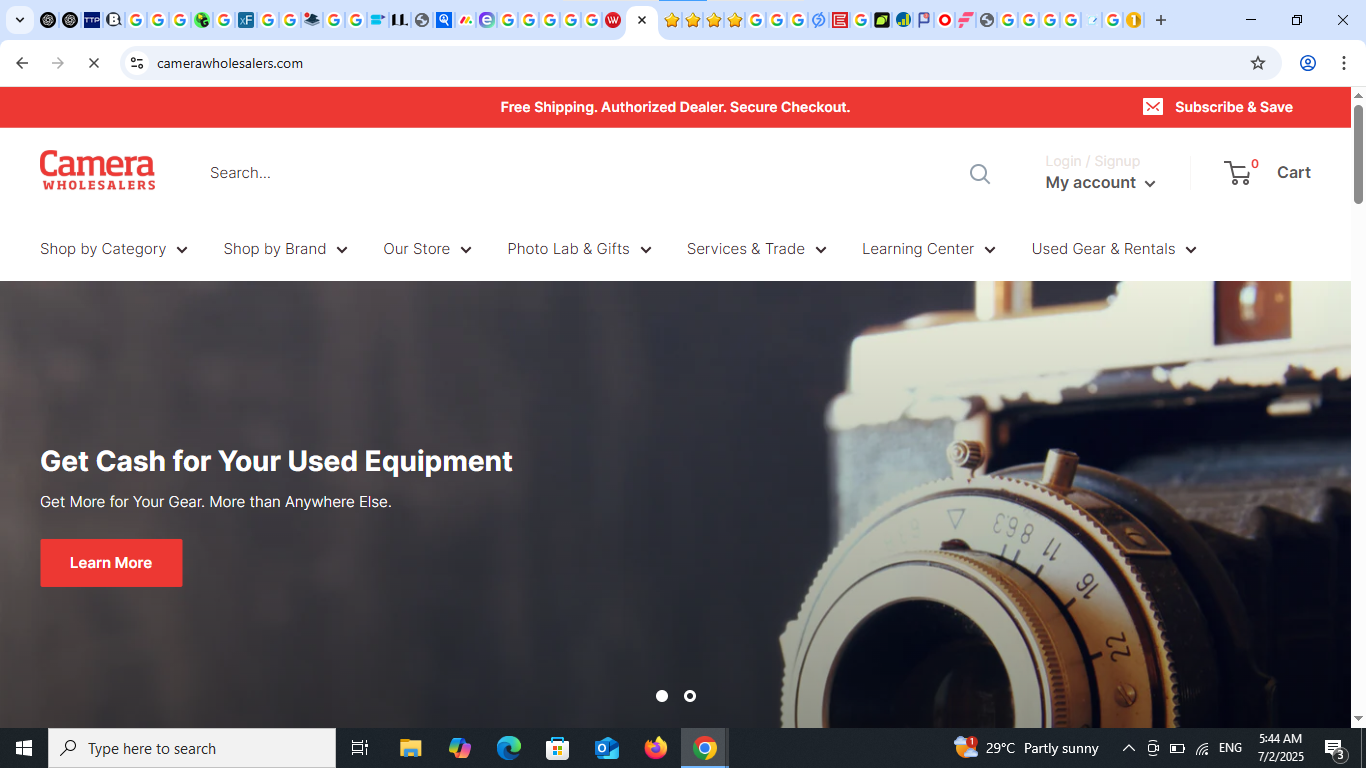
Task: Open Wi-Fi network settings icon
Action: tap(1202, 748)
